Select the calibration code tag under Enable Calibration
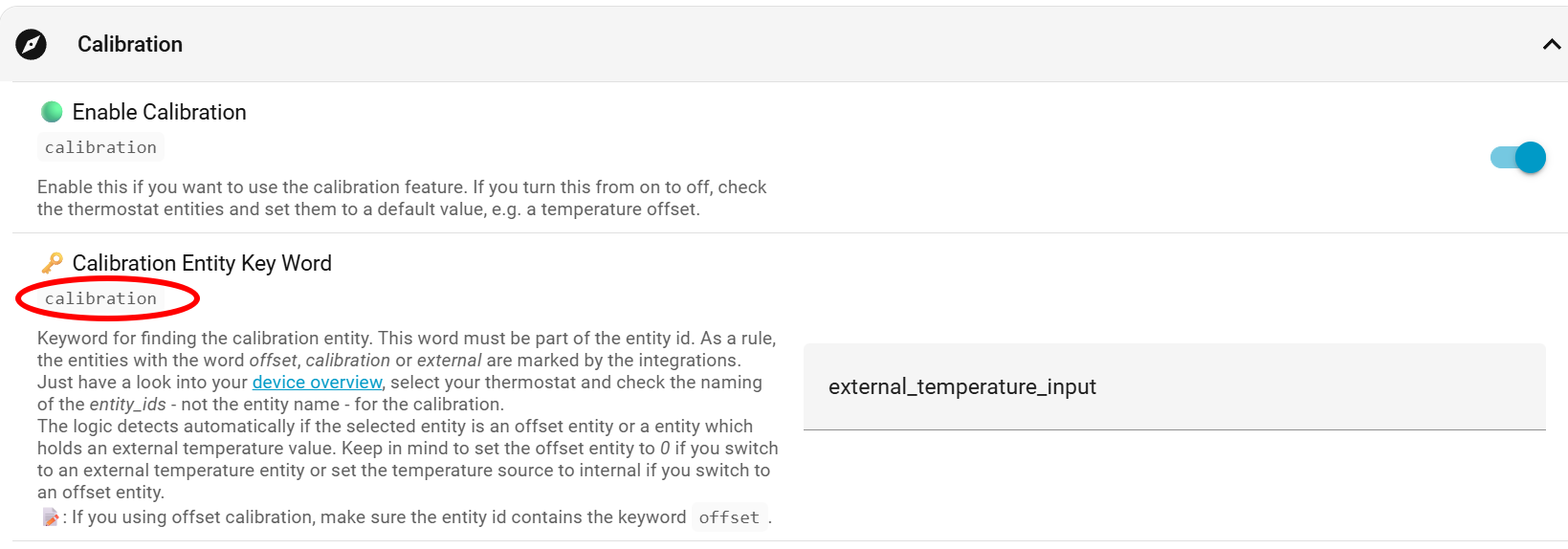1568x549 pixels. tap(100, 148)
